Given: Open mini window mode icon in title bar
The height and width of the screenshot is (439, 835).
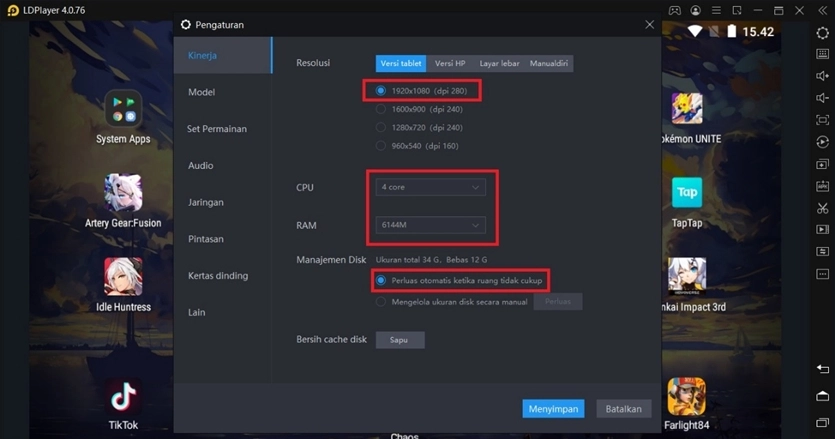Looking at the screenshot, I should pos(737,11).
